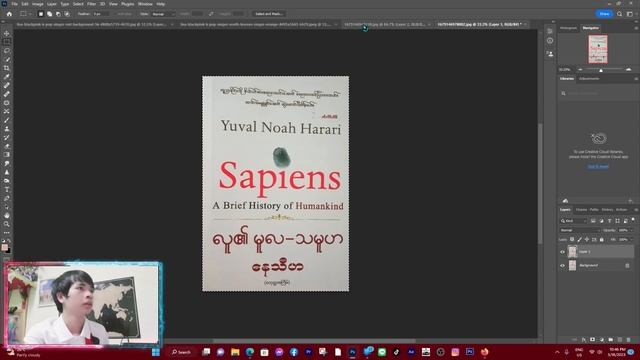
Task: Switch to the Histogram tab
Action: [x=568, y=28]
